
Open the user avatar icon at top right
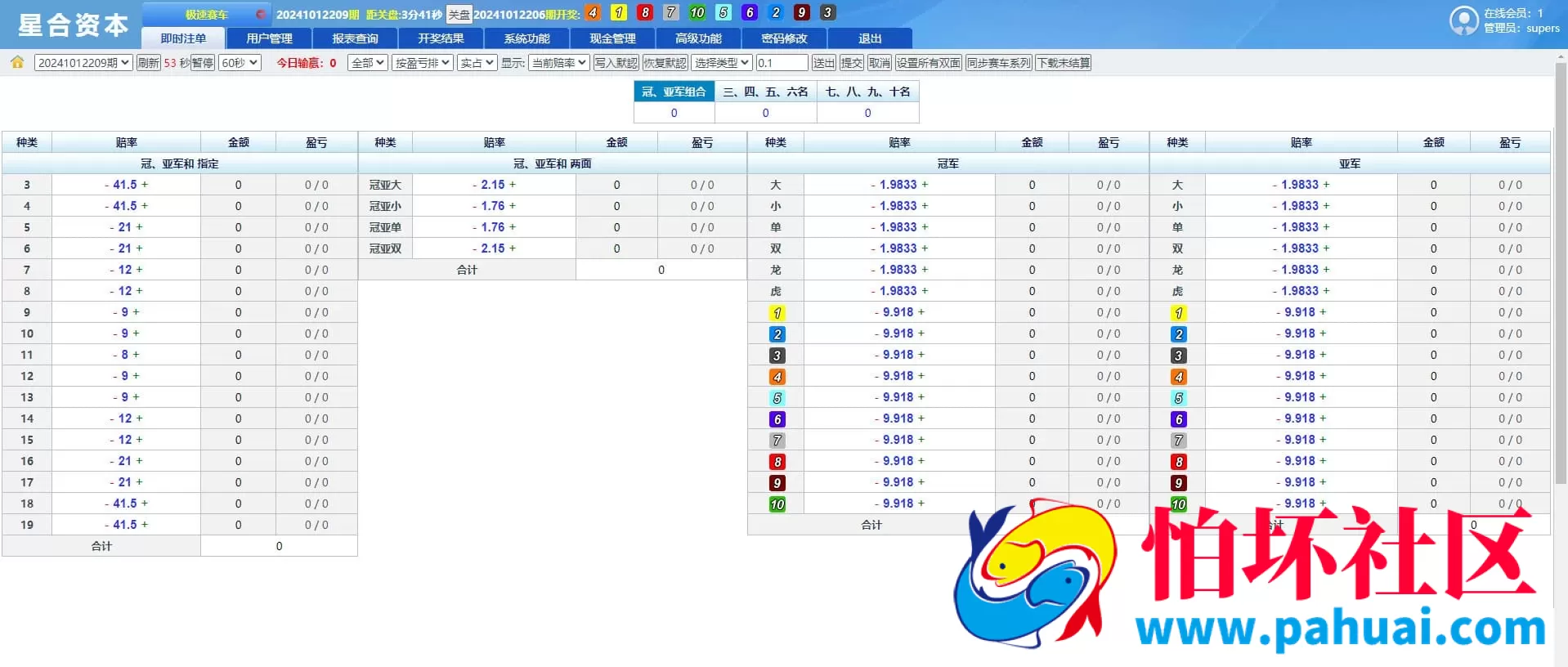(1463, 20)
